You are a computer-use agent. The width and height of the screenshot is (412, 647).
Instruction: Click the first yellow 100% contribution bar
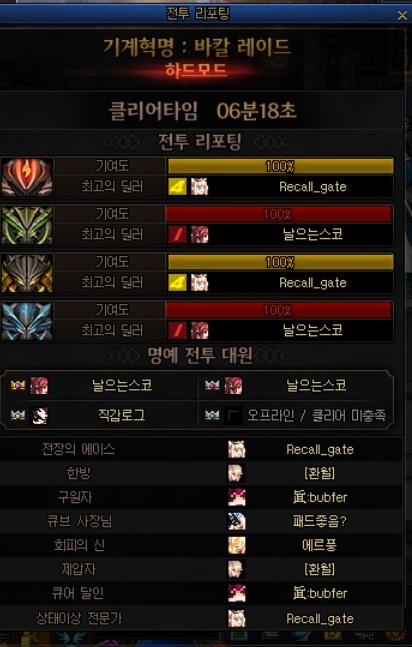click(x=280, y=166)
